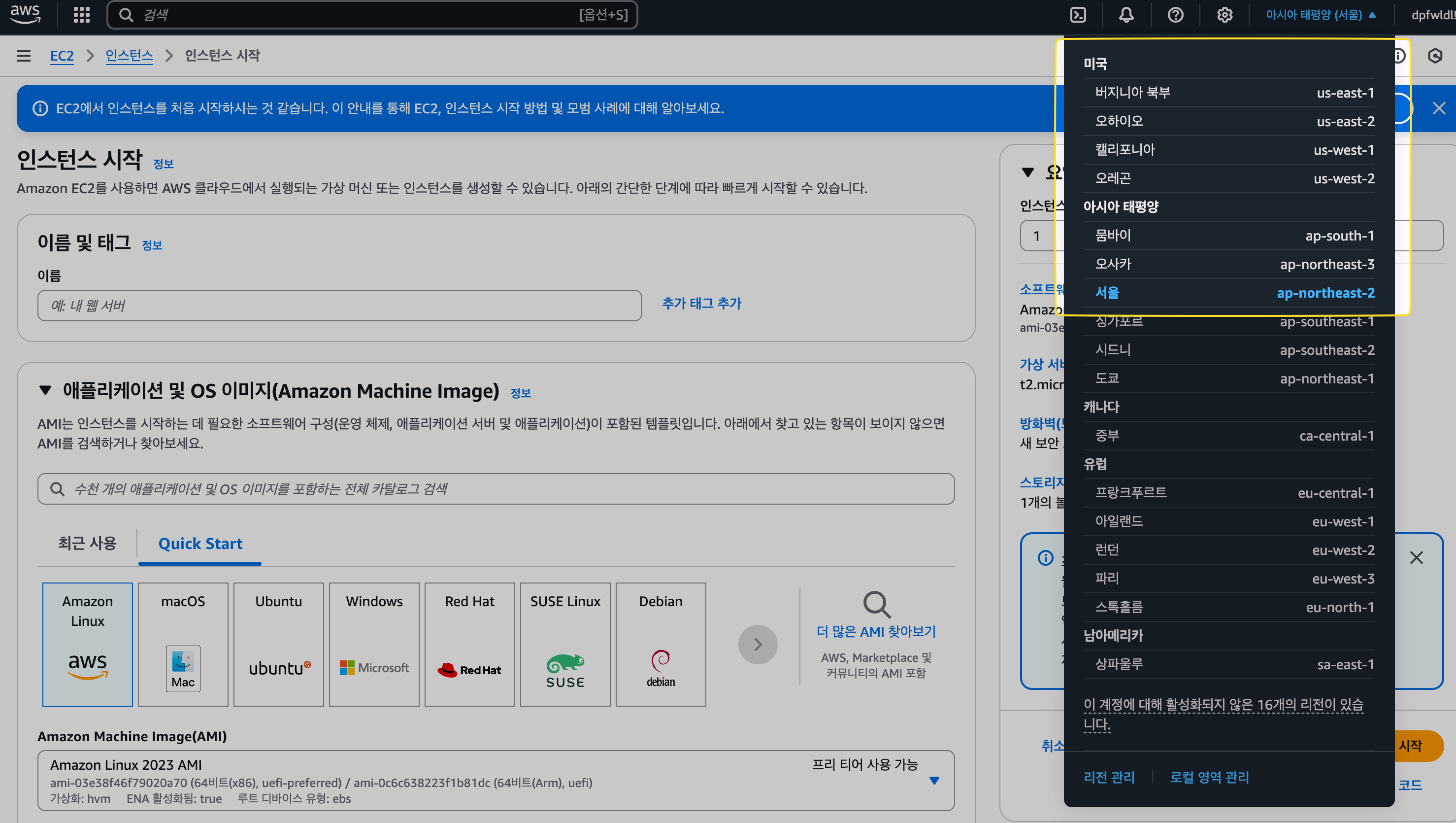Open the 로컬 영역 관리 link
The image size is (1456, 823).
(1209, 777)
